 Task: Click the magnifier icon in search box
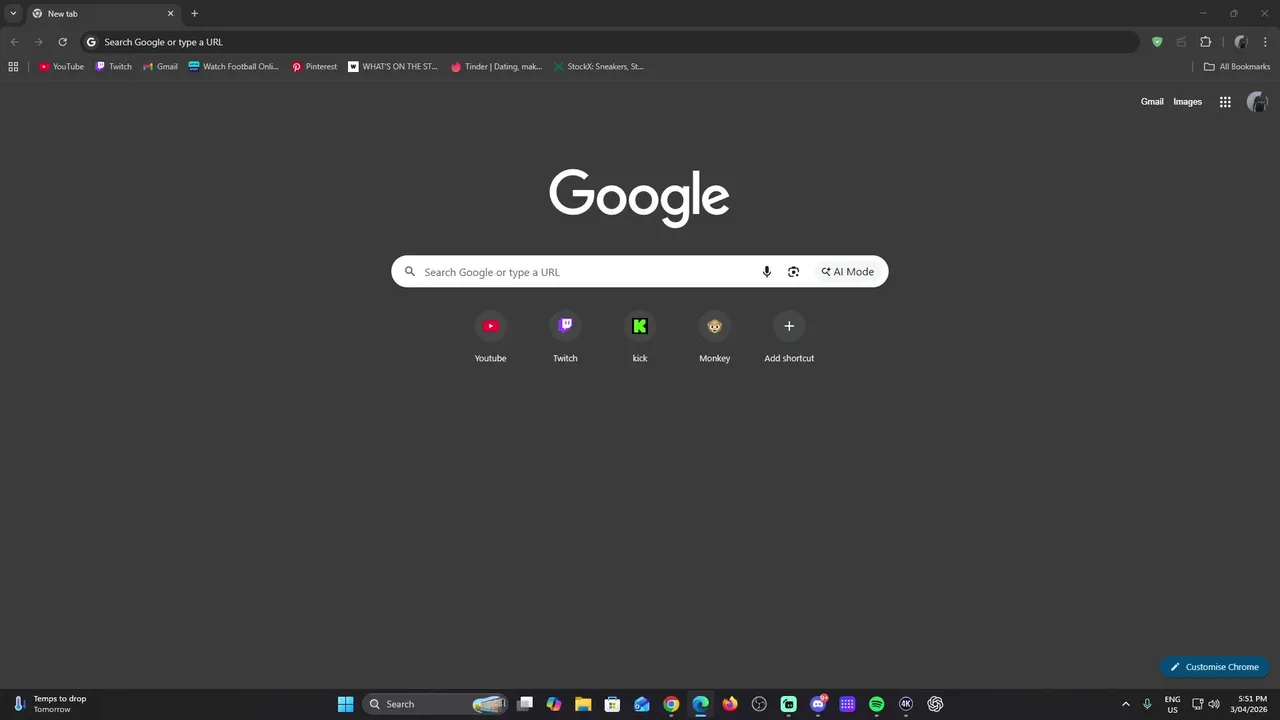pyautogui.click(x=410, y=272)
